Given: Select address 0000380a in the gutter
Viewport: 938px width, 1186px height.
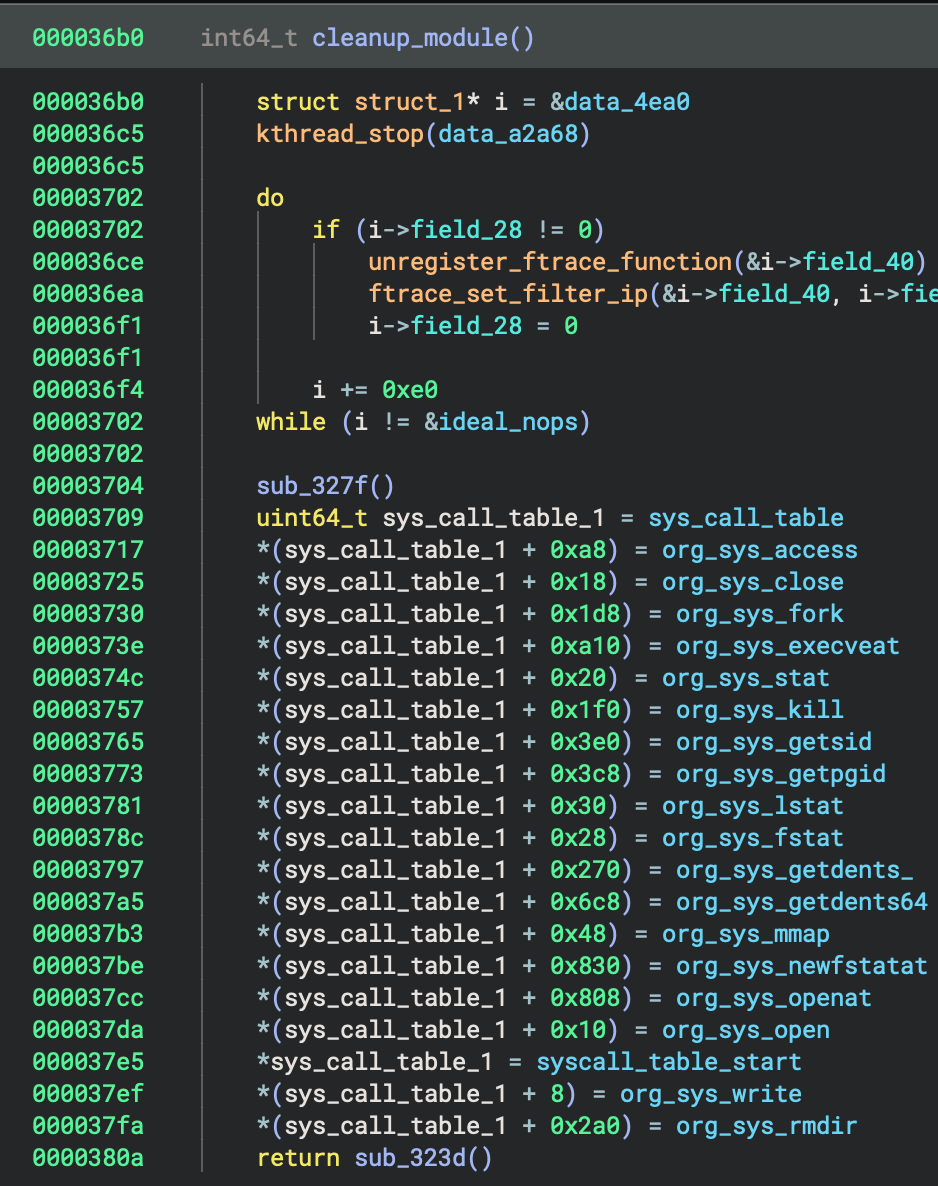Looking at the screenshot, I should coord(88,1158).
